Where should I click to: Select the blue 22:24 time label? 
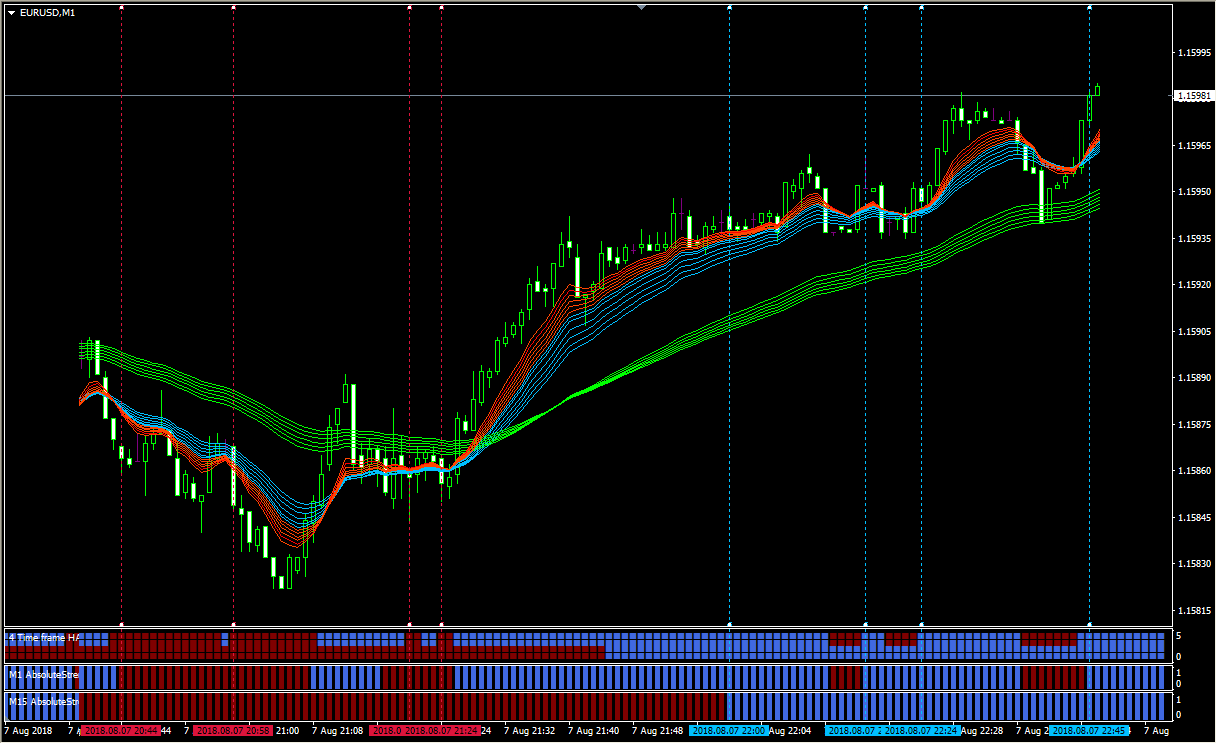(920, 731)
